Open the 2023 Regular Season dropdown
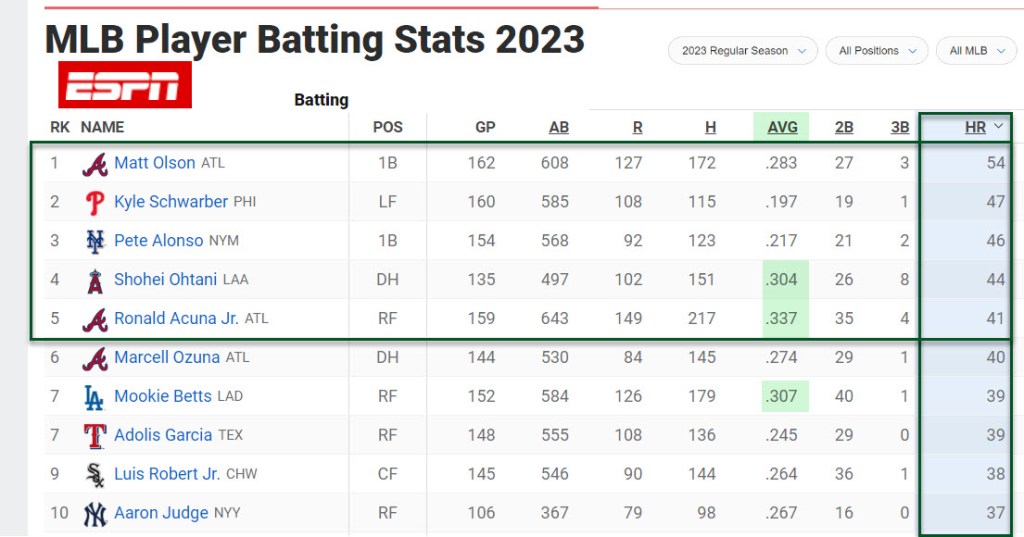The image size is (1024, 537). (x=744, y=51)
